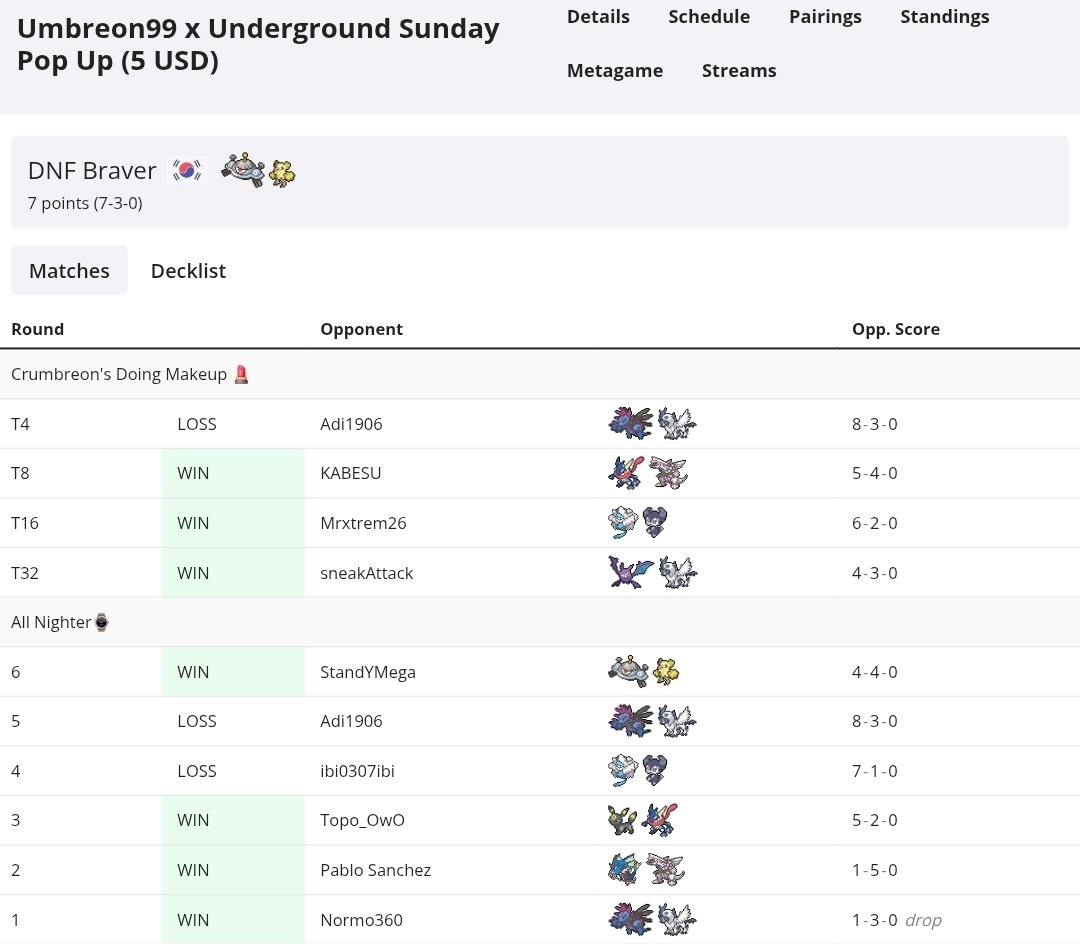Click the drop label in Normo360's row
Screen dimensions: 1080x944
coord(924,919)
